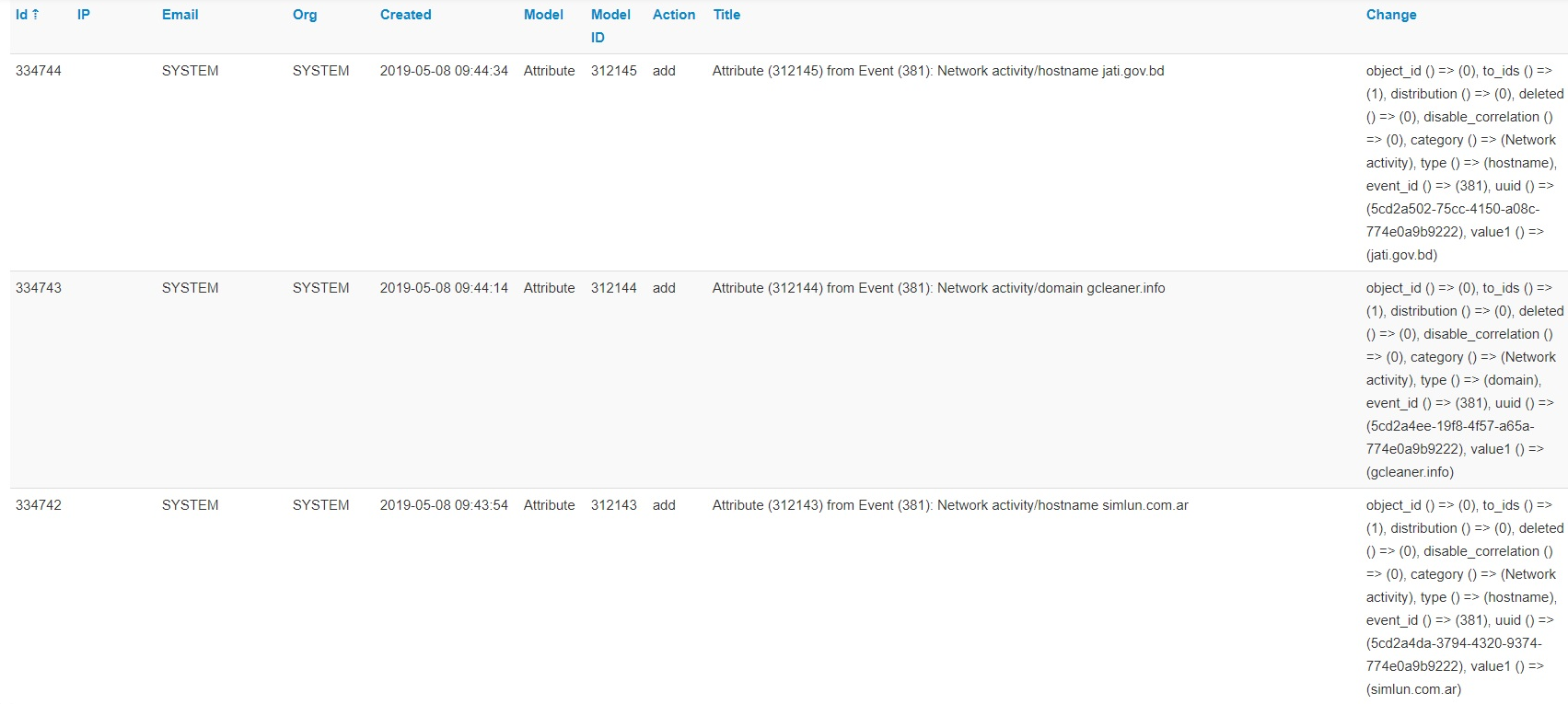Screen dimensions: 1568x704
Task: Sort by the Model ID column header
Action: 610,26
